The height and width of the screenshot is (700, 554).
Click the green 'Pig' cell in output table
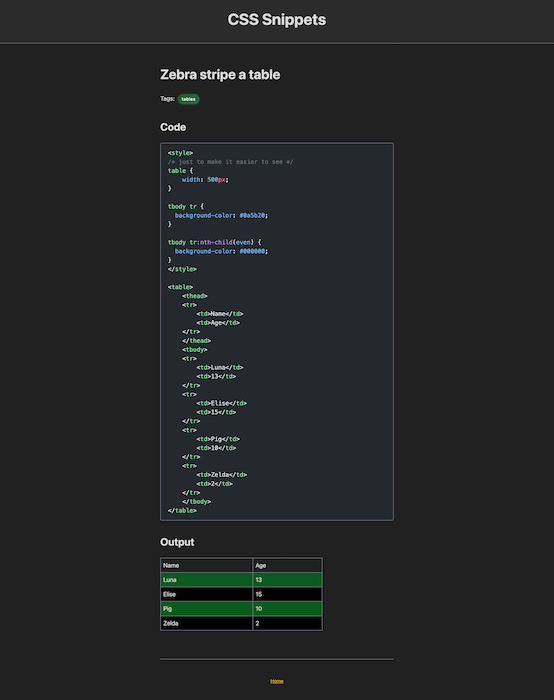(x=206, y=608)
